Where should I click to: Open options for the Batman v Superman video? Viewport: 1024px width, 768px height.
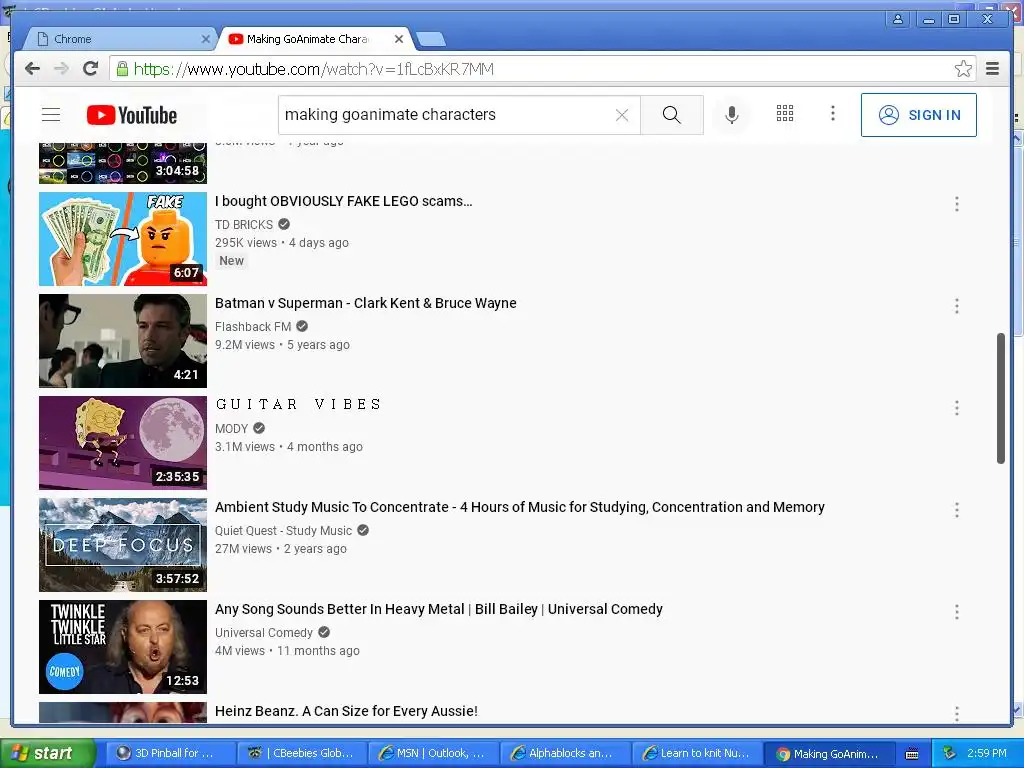pyautogui.click(x=956, y=306)
